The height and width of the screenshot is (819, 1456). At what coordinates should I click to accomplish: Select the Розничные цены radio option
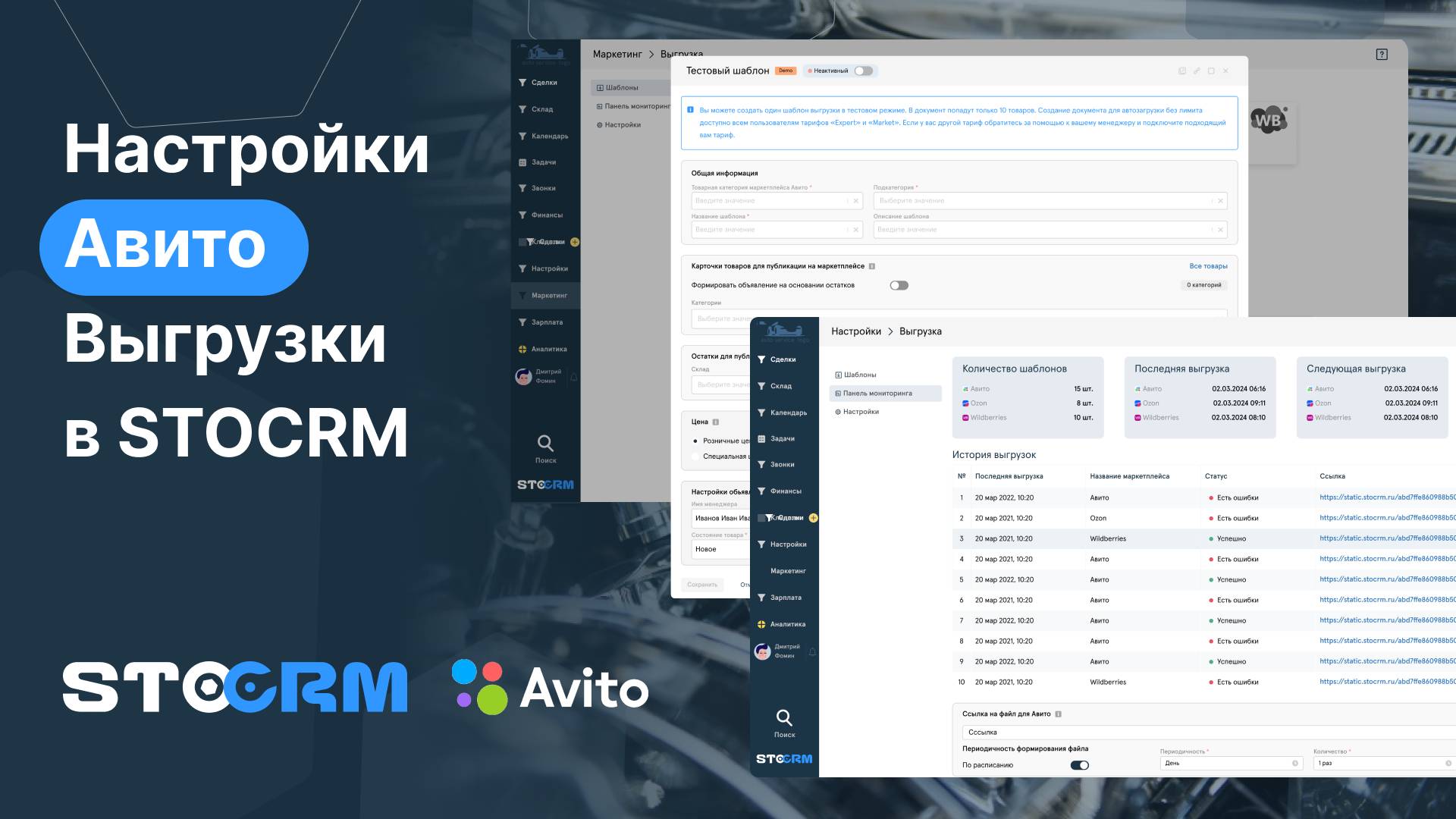[x=695, y=441]
